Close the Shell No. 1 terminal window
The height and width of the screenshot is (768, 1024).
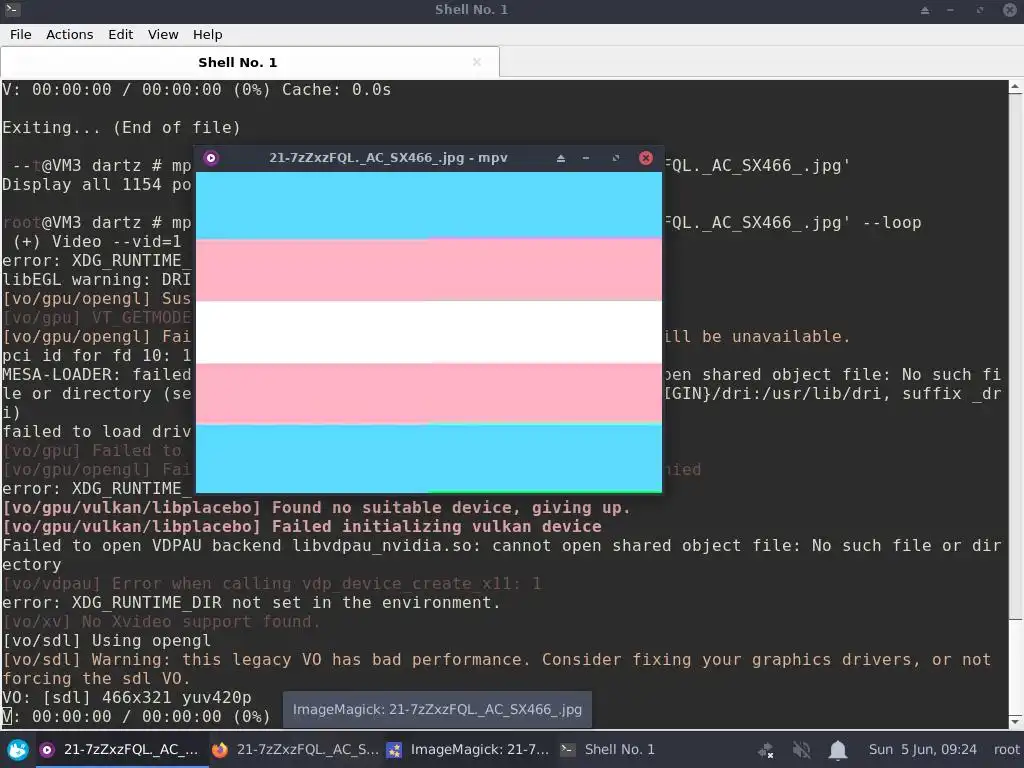pyautogui.click(x=1010, y=10)
